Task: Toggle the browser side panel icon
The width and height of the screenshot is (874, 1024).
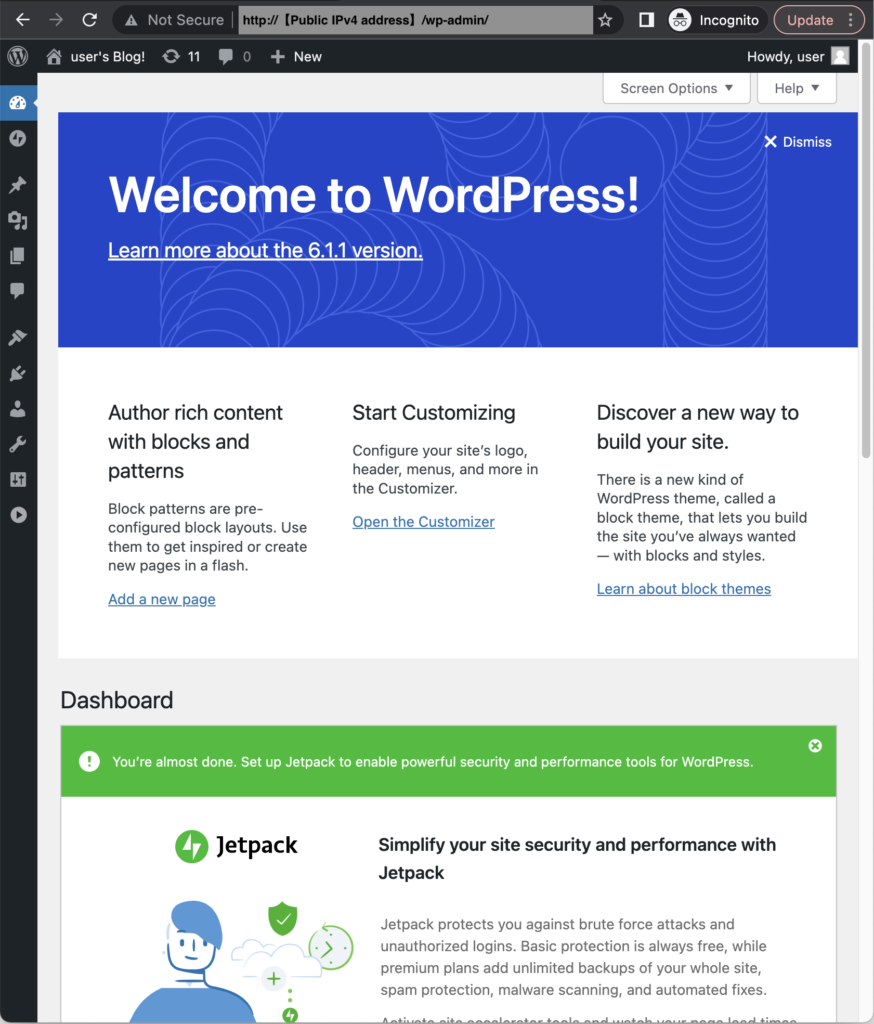Action: (646, 20)
